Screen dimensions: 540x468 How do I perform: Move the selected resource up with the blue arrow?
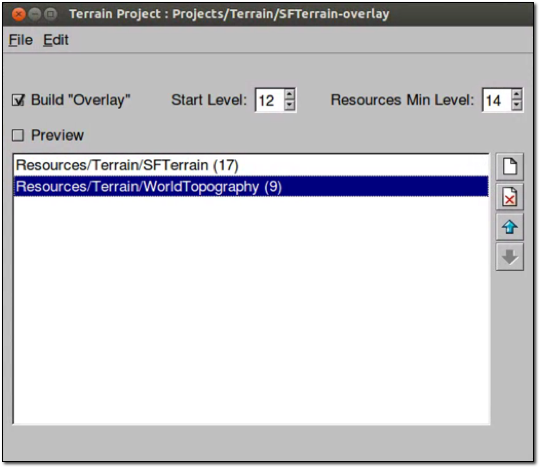[509, 227]
